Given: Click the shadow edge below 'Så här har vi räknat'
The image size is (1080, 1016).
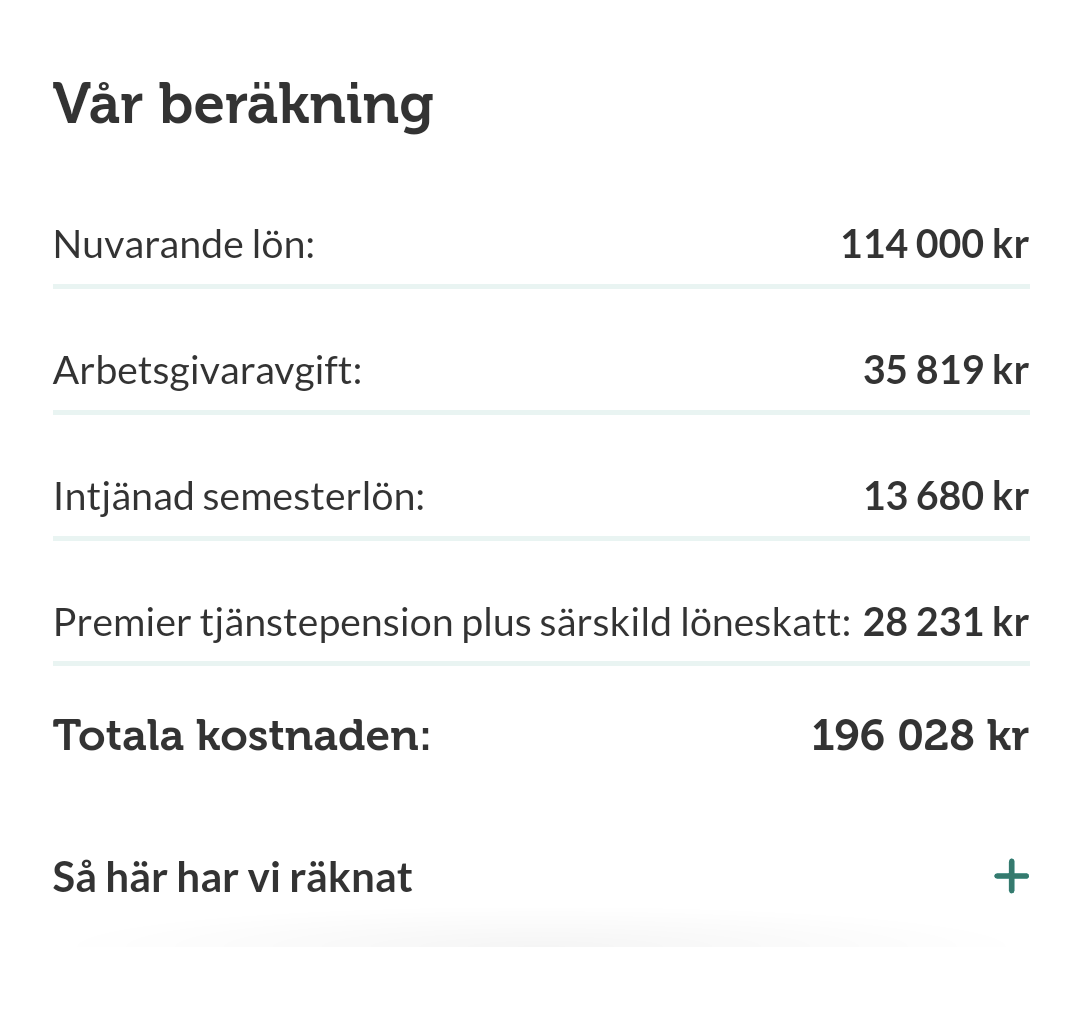Looking at the screenshot, I should pyautogui.click(x=540, y=938).
